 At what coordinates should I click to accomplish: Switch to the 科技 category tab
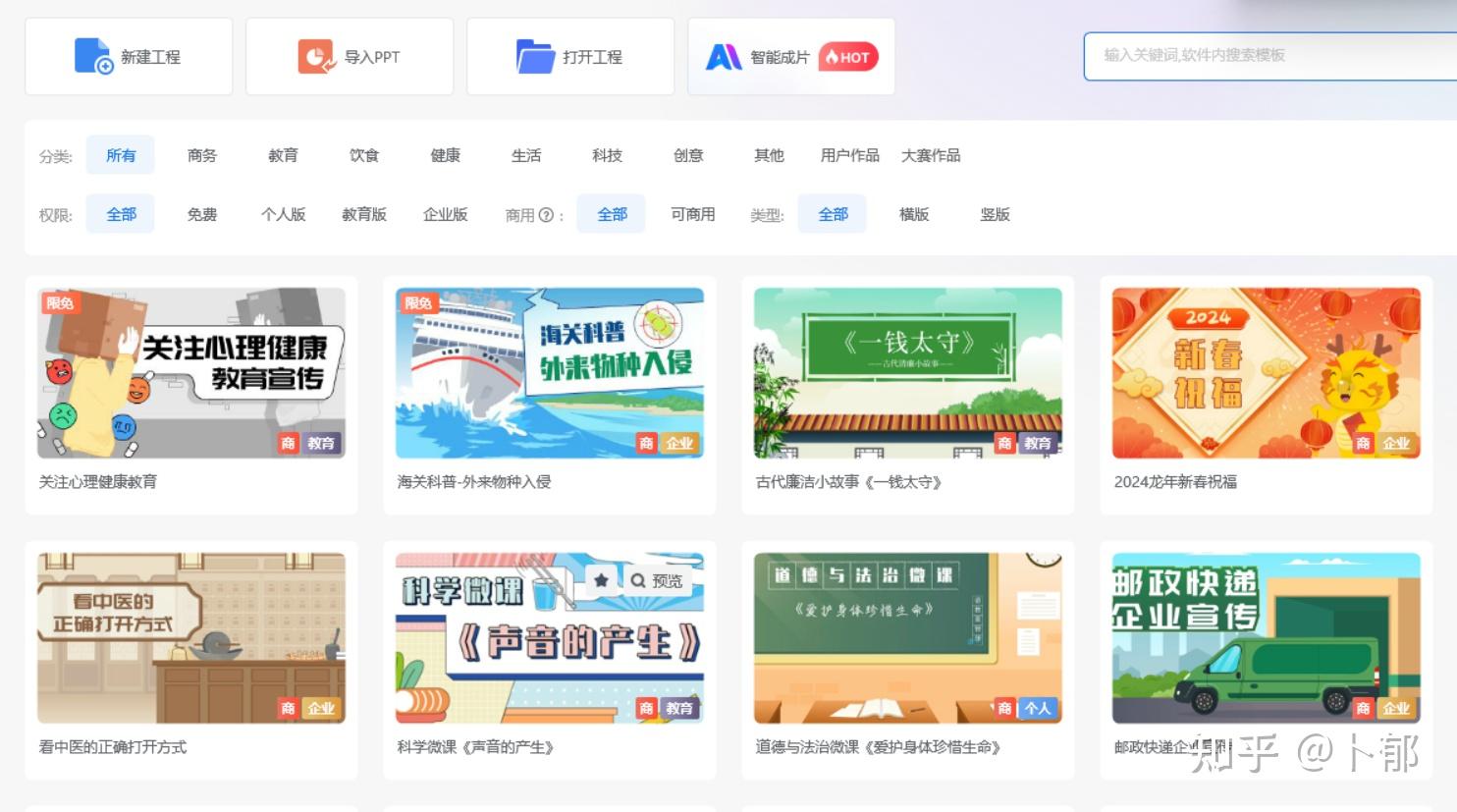(x=607, y=155)
